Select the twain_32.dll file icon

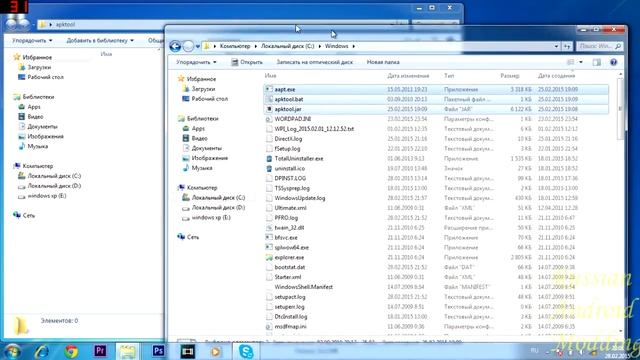[269, 228]
